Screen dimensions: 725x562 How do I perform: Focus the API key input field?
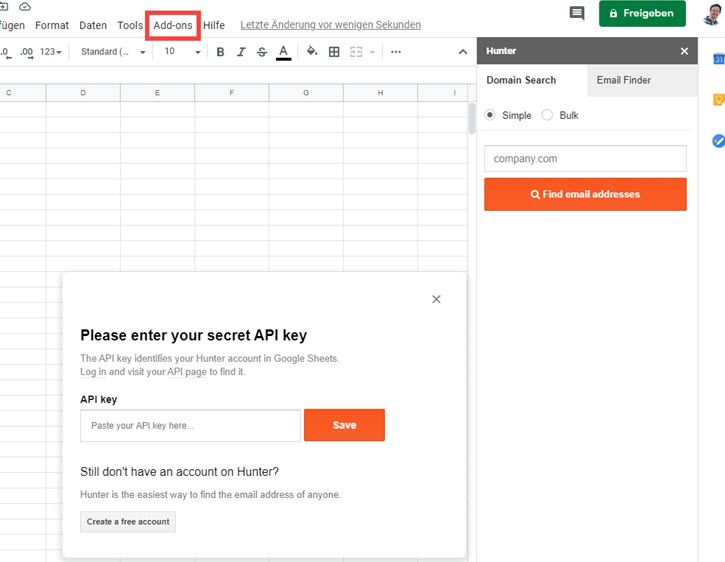190,426
